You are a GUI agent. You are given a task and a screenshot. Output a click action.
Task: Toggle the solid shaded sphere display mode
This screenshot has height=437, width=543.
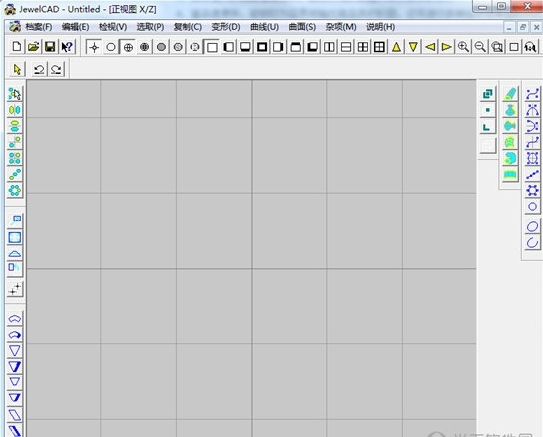coord(161,47)
